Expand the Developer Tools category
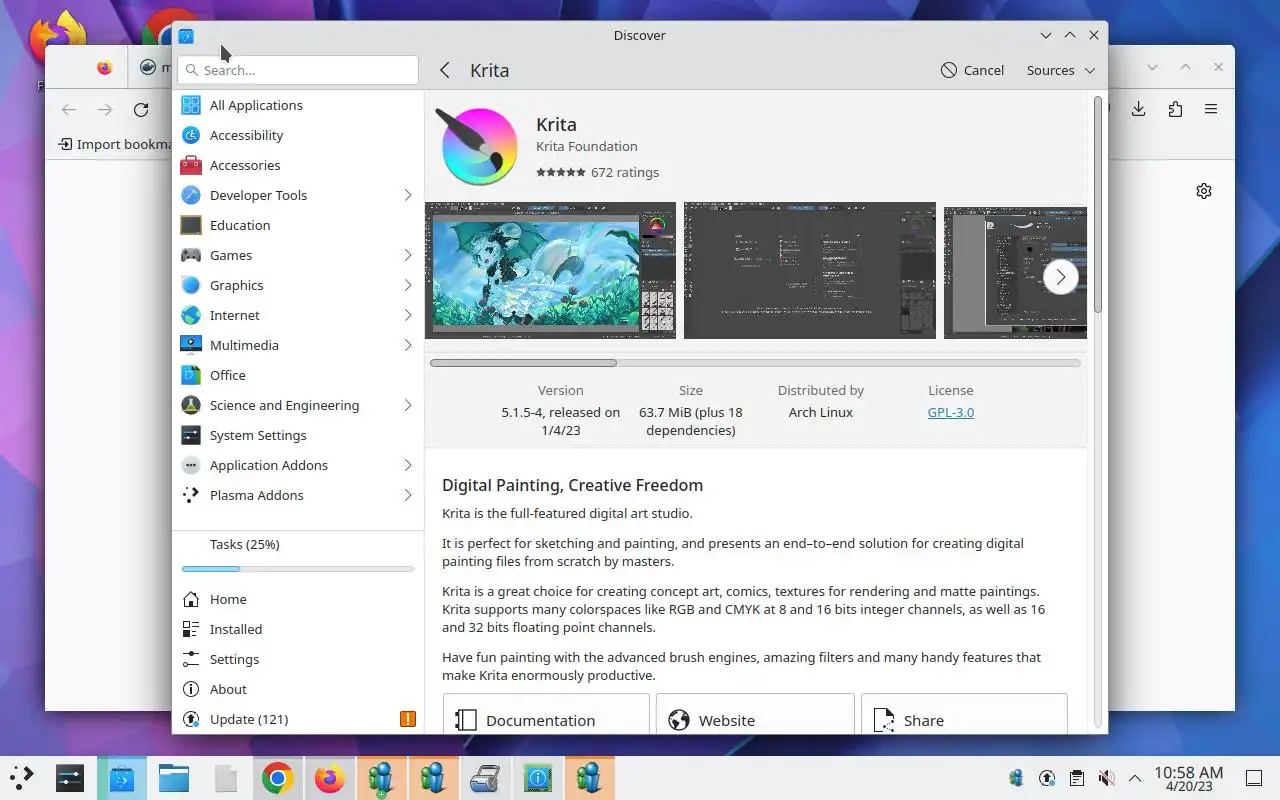This screenshot has width=1280, height=800. coord(408,195)
